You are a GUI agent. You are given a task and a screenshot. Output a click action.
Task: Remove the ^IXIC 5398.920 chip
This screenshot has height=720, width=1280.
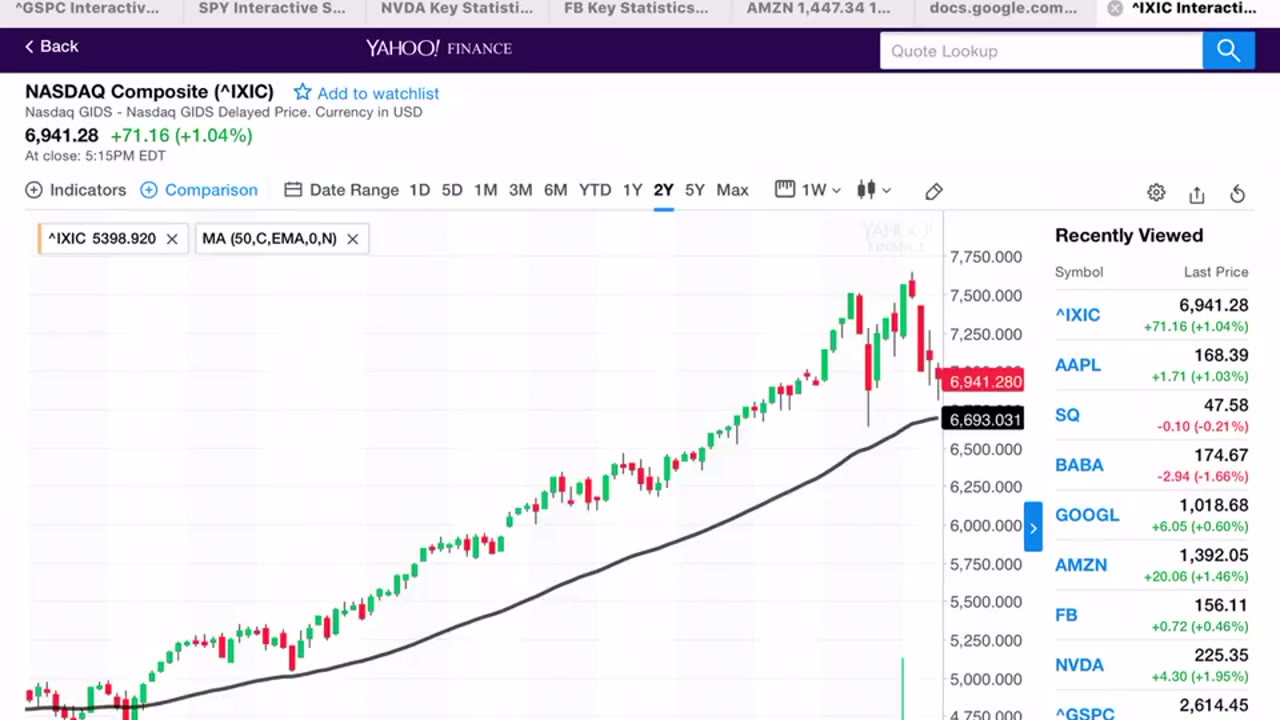tap(172, 239)
